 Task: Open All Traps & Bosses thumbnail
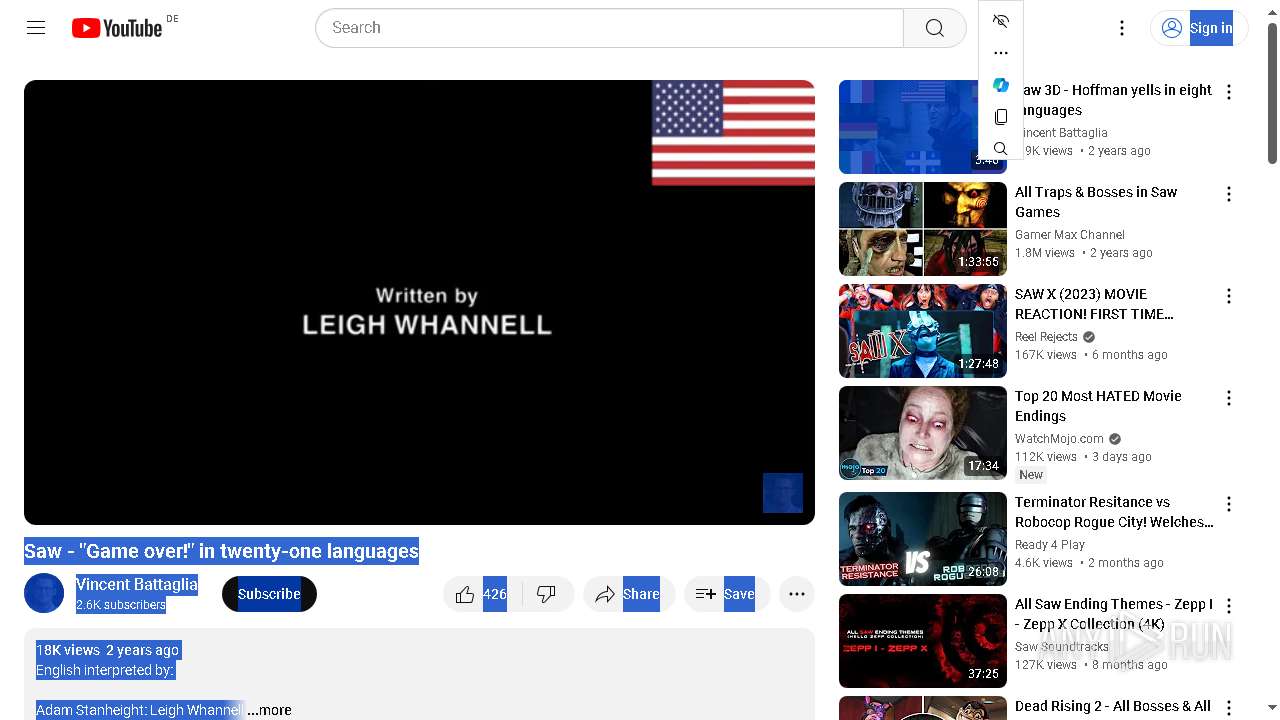(x=923, y=229)
